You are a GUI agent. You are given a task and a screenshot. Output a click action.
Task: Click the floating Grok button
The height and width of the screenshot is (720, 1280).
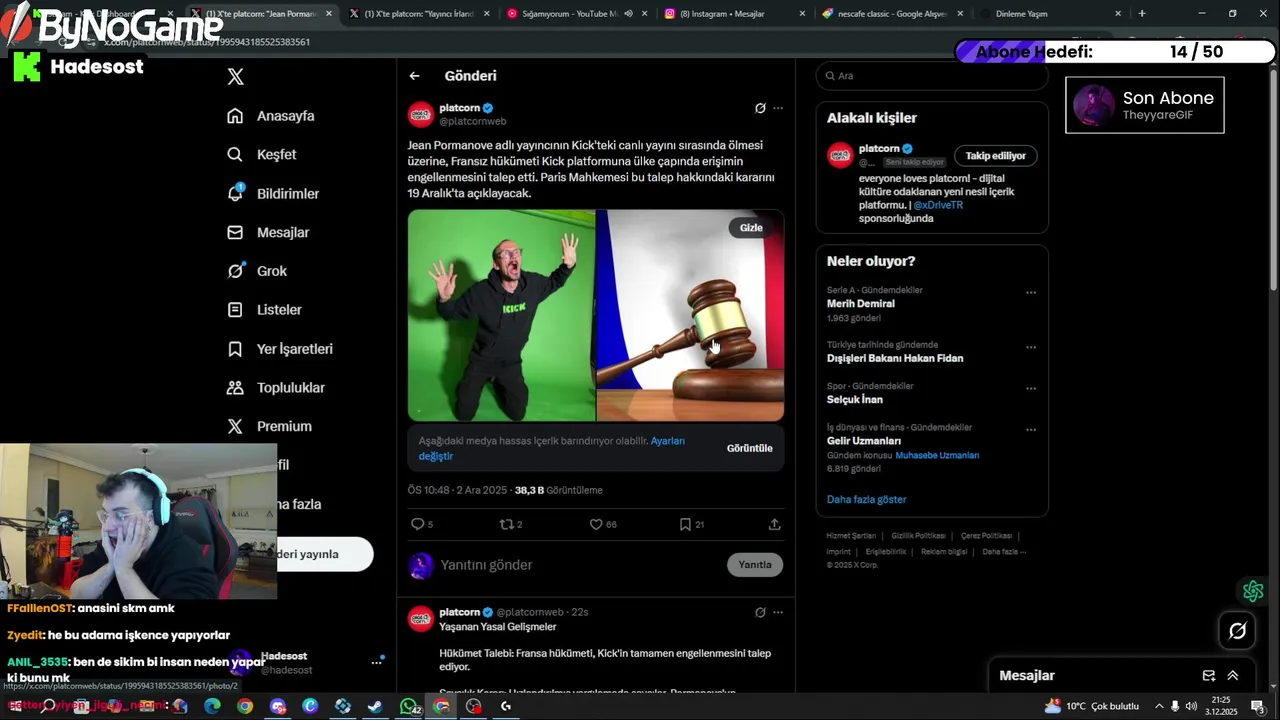[x=1238, y=630]
